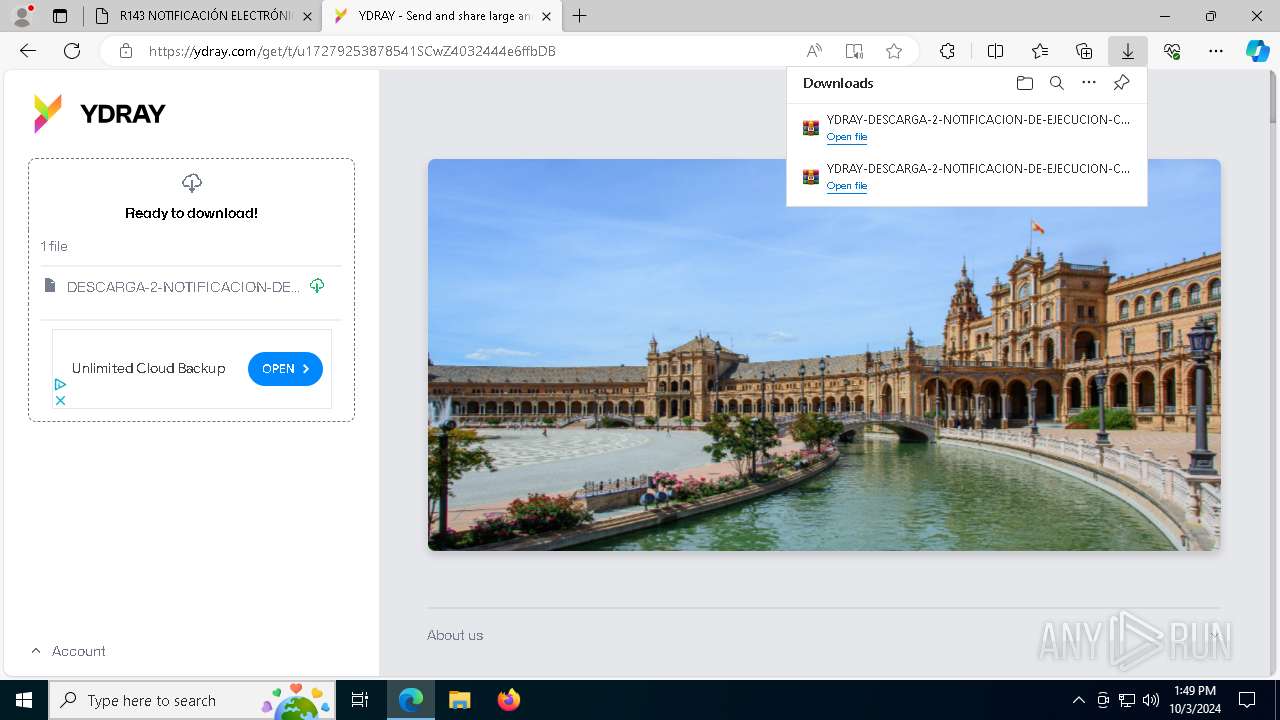Image resolution: width=1280 pixels, height=720 pixels.
Task: Click first YDRAY-DESCARGA-2 download entry name
Action: tap(978, 119)
